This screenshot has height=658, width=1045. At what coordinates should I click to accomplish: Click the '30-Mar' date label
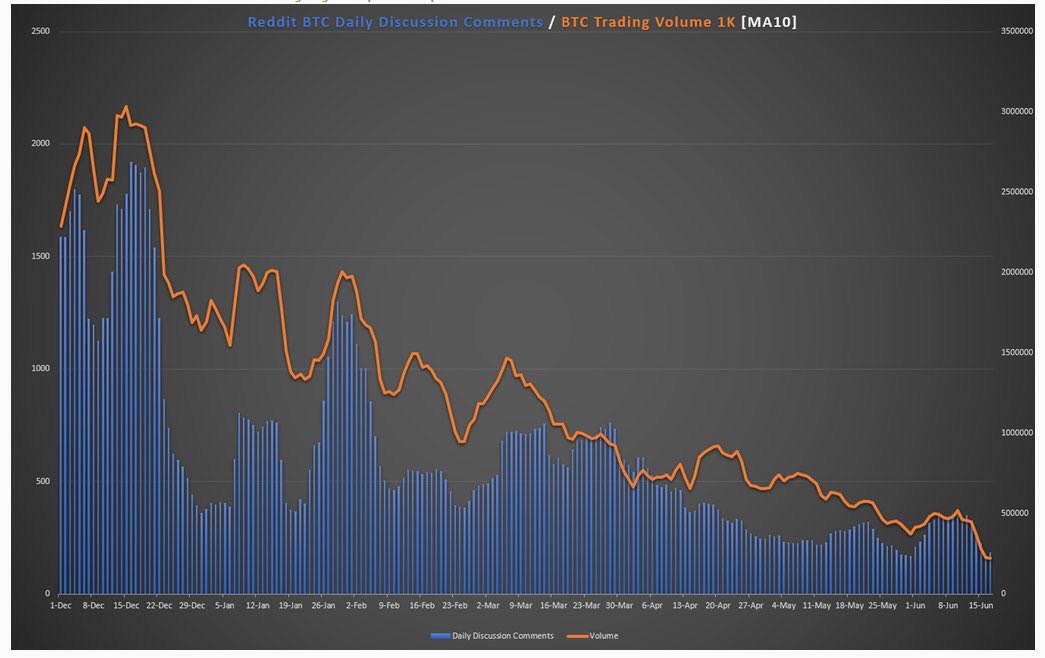(619, 605)
